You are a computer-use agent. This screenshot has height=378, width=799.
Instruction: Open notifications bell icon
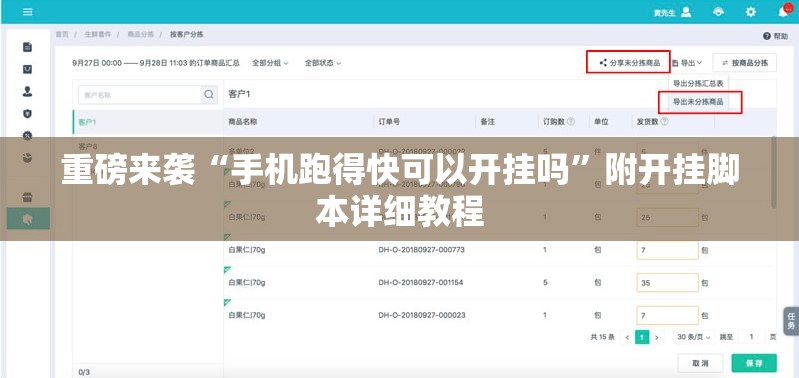(784, 12)
